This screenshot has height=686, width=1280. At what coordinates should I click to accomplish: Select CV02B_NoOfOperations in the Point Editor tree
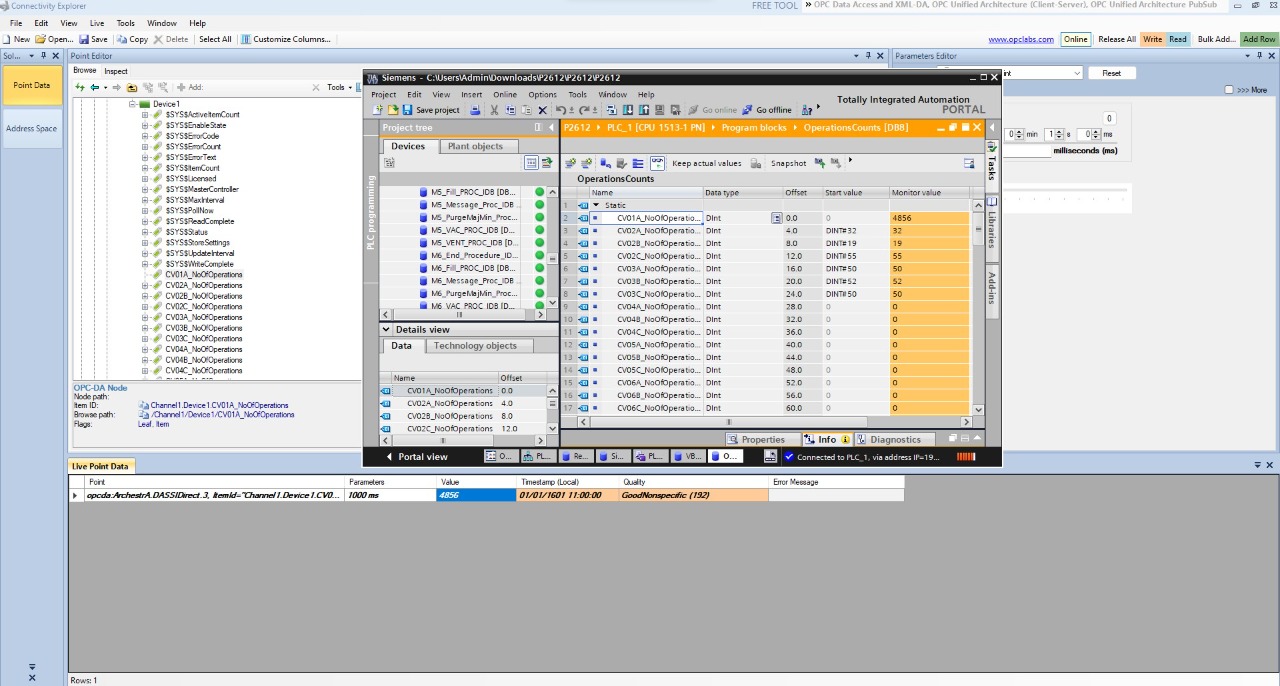(x=203, y=297)
